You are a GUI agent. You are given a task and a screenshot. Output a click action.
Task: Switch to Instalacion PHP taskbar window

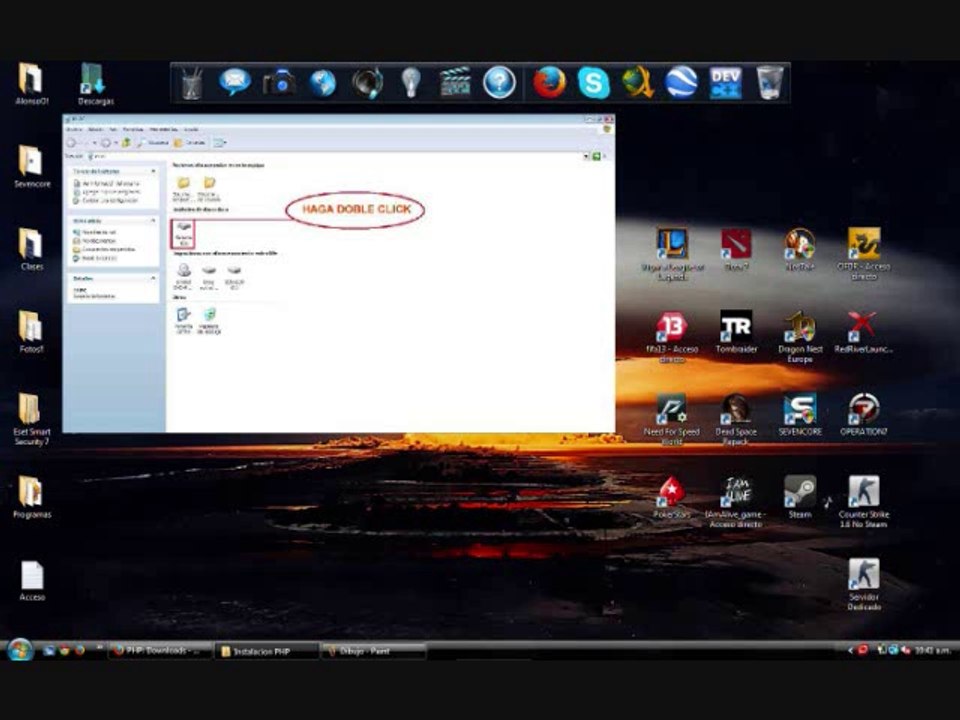point(267,651)
